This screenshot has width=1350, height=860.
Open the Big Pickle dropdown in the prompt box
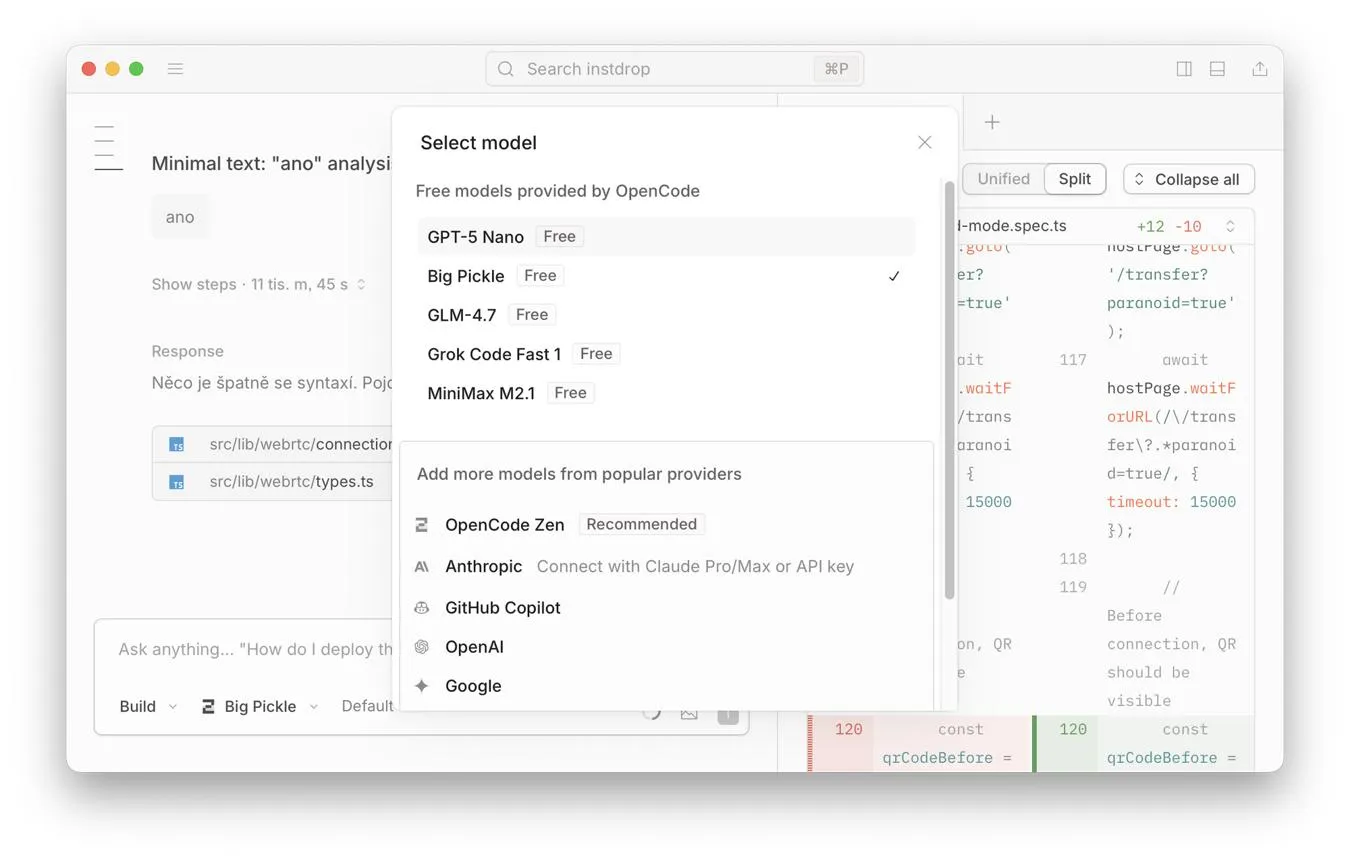pyautogui.click(x=260, y=706)
